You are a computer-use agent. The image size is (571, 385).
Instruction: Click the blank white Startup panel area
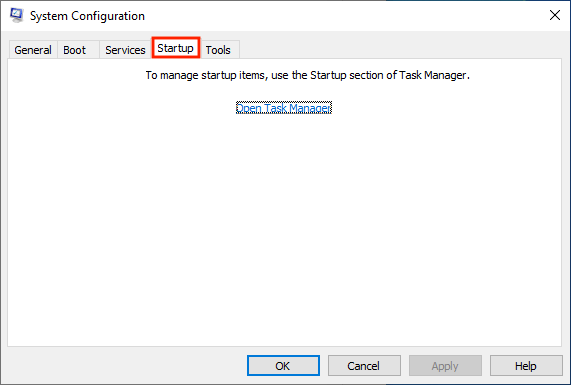point(284,226)
